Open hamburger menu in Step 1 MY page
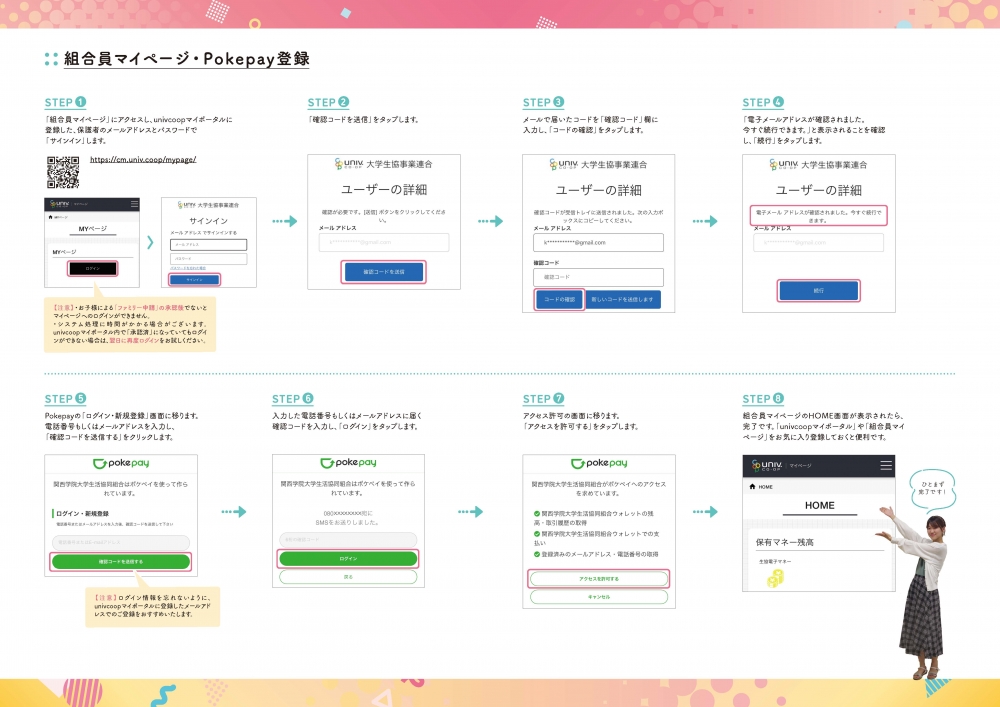This screenshot has height=707, width=1000. [135, 204]
